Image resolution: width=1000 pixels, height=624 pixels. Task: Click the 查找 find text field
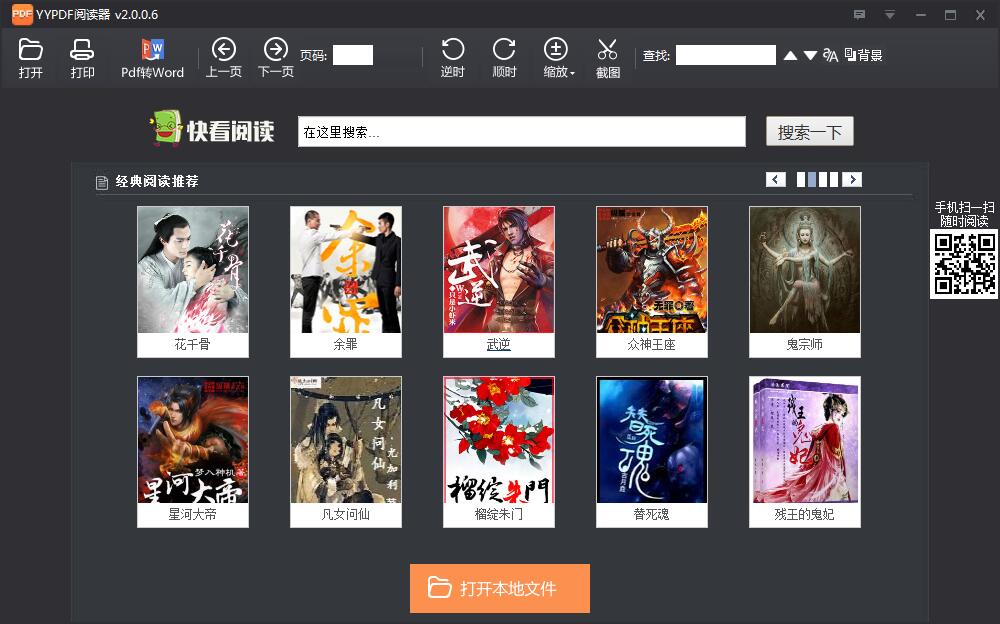725,55
